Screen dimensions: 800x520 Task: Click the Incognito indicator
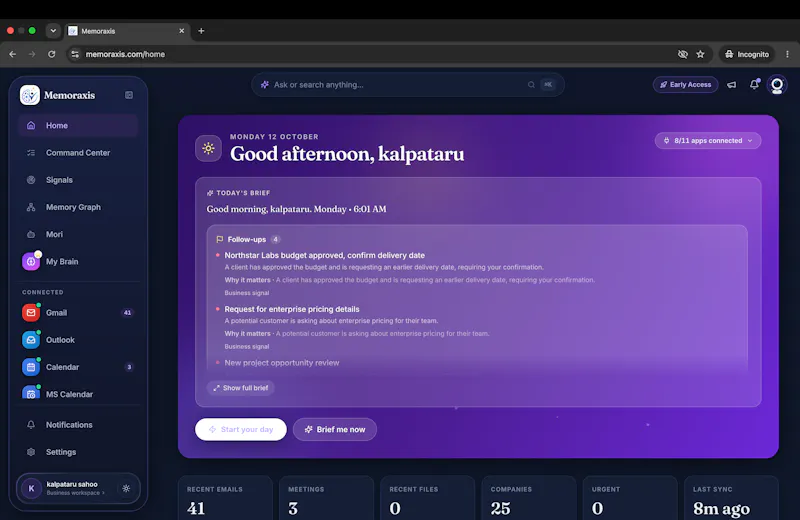[x=746, y=54]
